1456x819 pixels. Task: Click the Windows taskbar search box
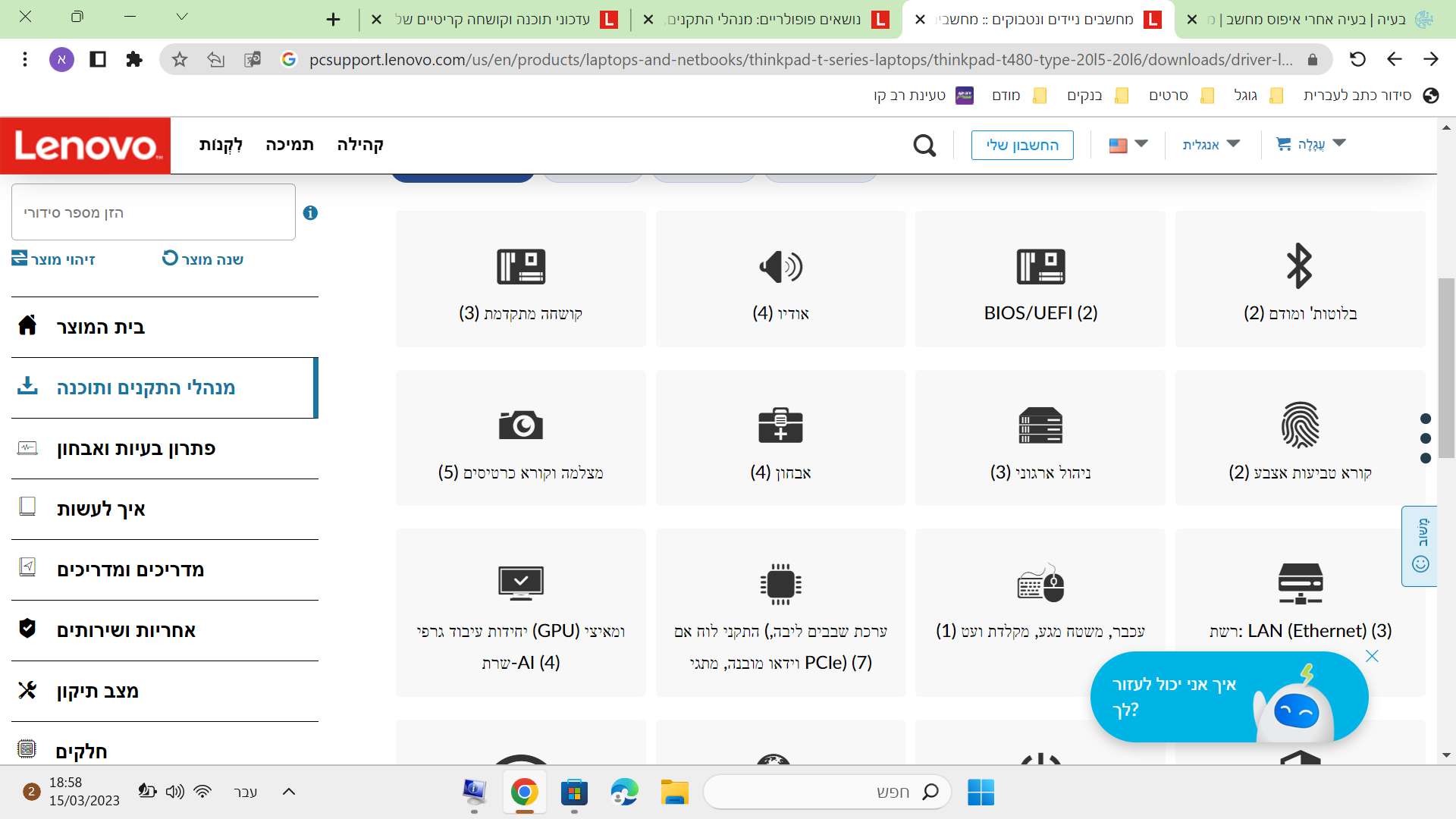[827, 792]
